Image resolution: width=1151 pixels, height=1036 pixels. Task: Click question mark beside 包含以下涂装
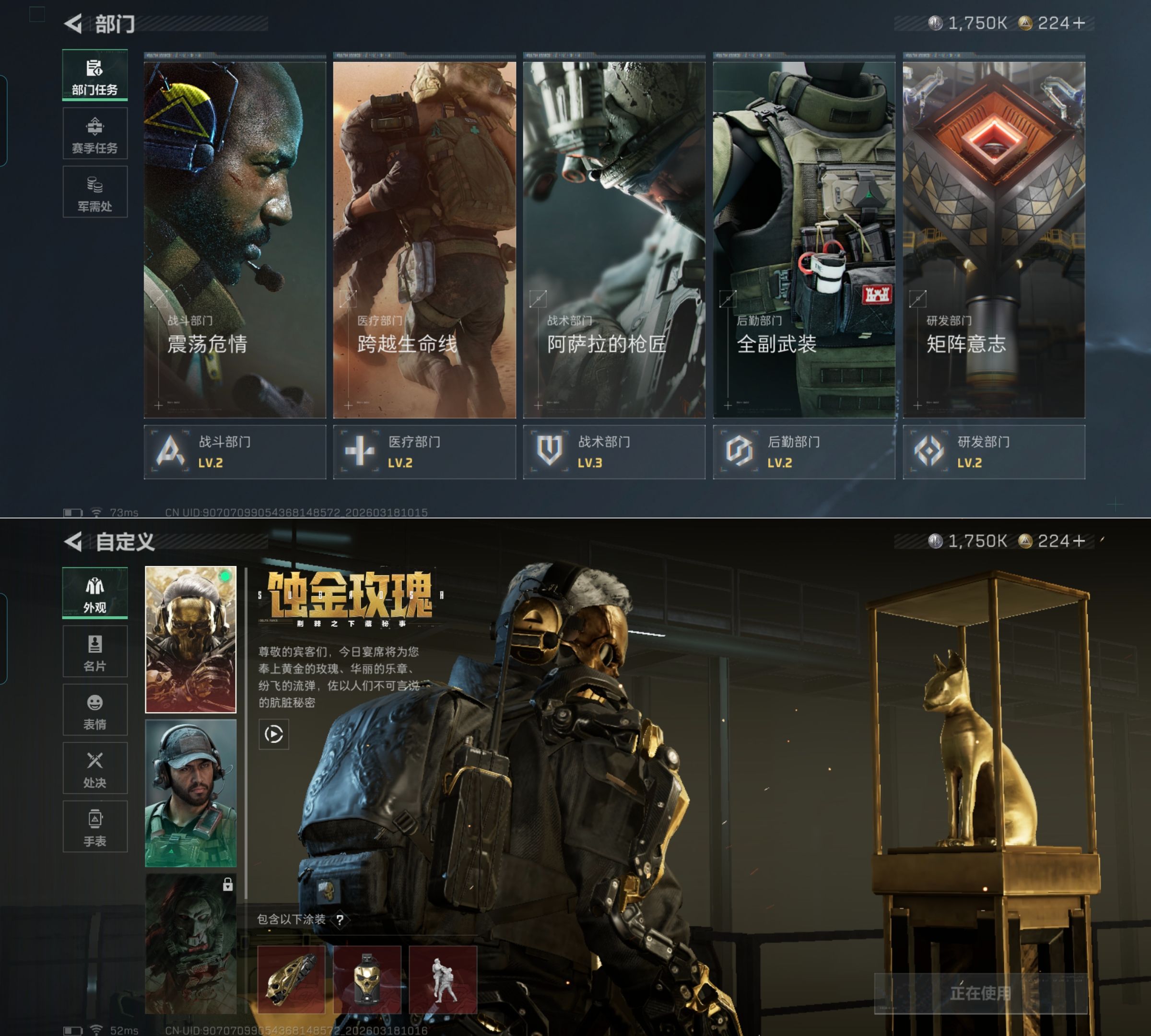pos(340,920)
